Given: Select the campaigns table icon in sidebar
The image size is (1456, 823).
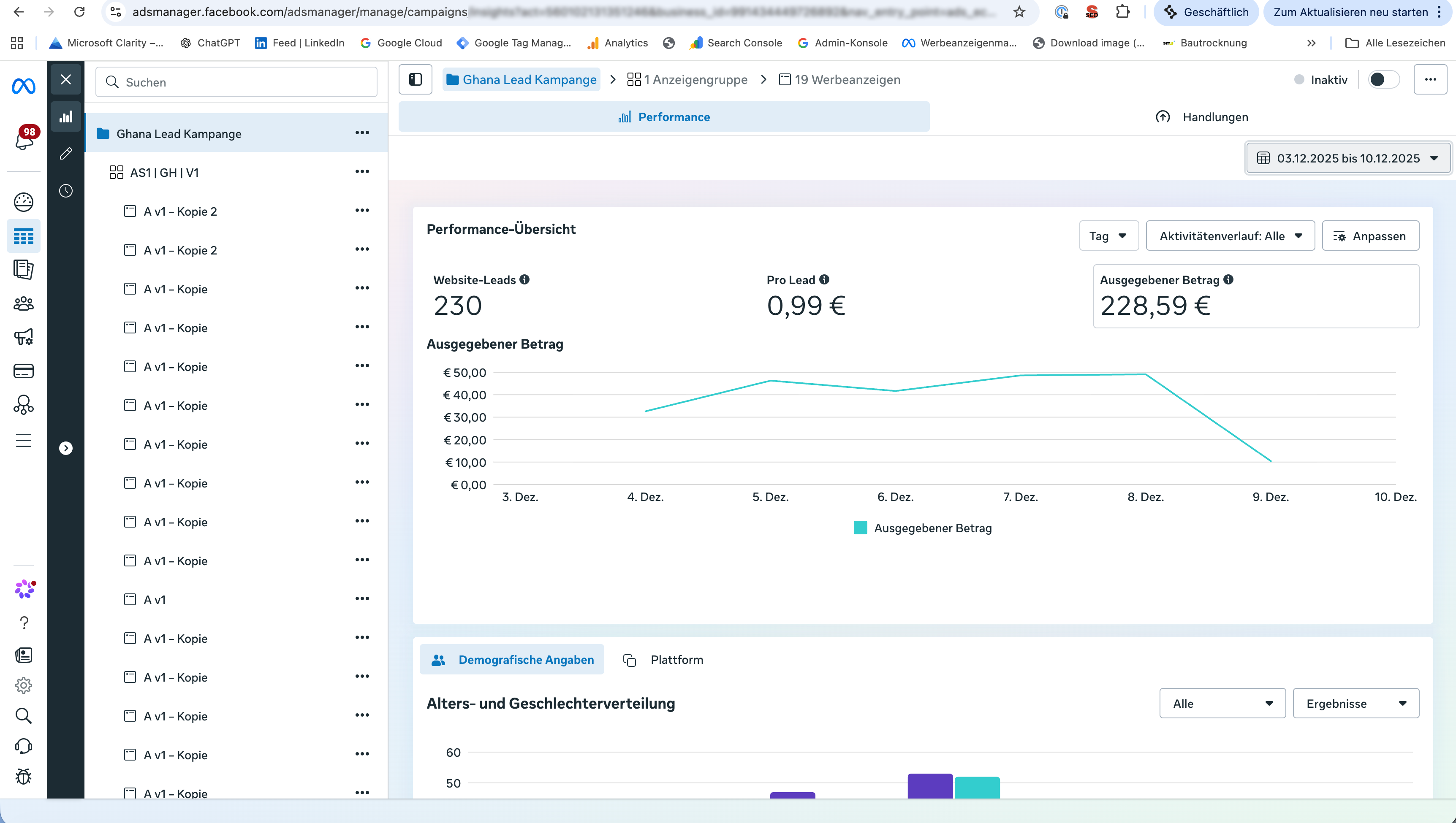Looking at the screenshot, I should click(23, 236).
